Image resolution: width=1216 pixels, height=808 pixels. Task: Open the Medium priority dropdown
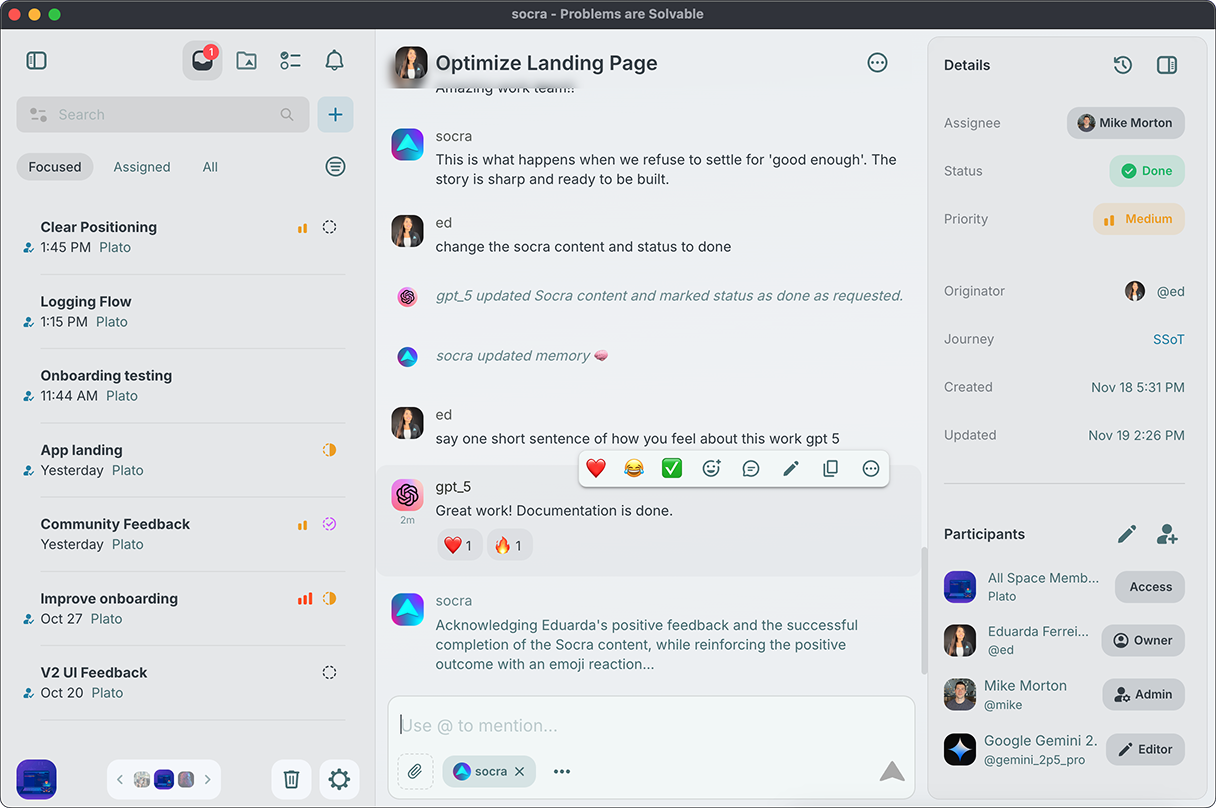point(1138,219)
